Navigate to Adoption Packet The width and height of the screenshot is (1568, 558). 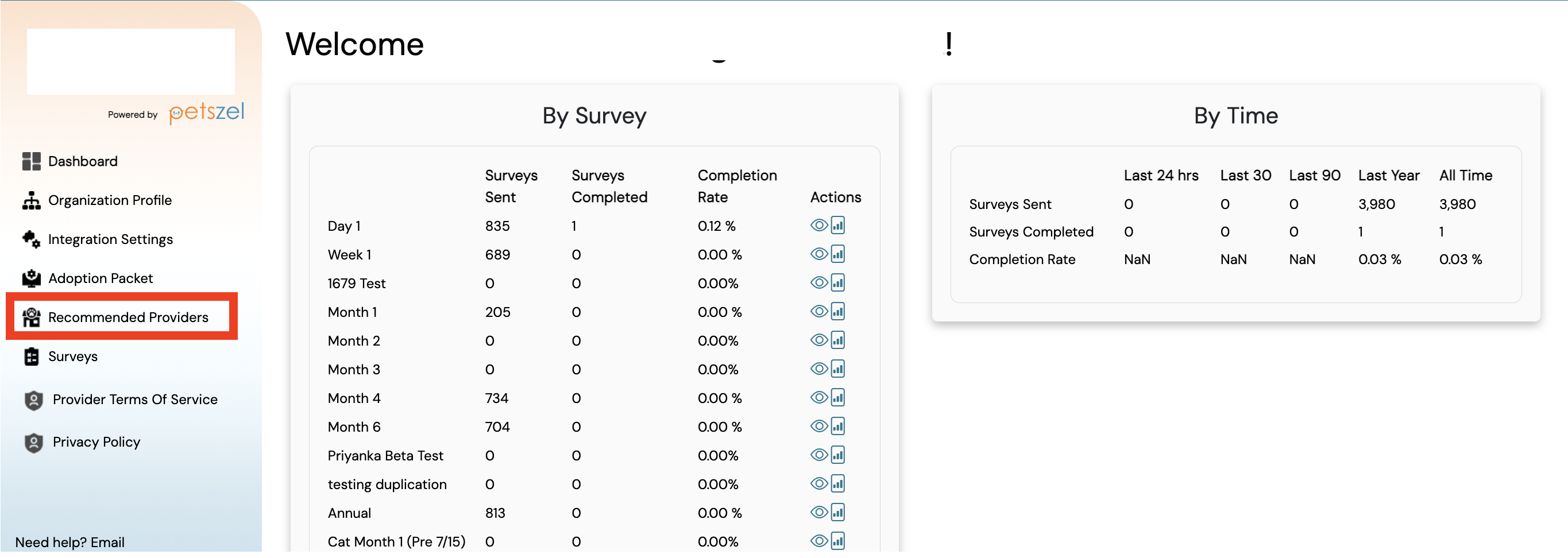click(101, 278)
